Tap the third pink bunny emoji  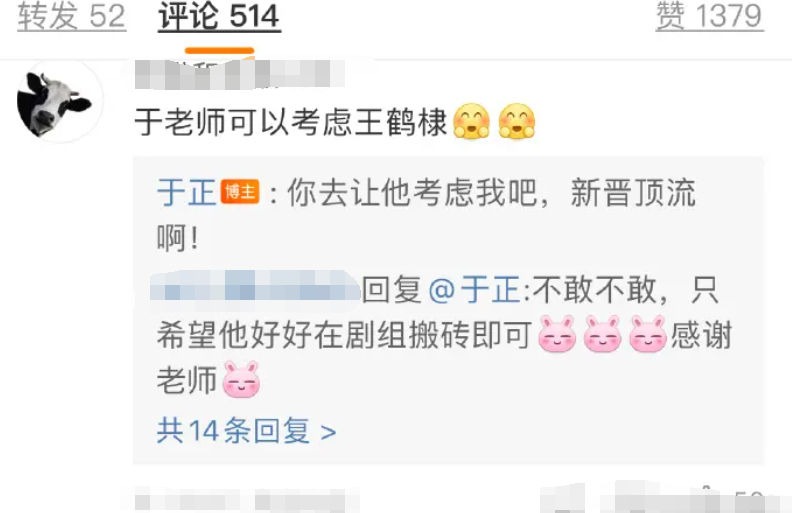(x=648, y=334)
